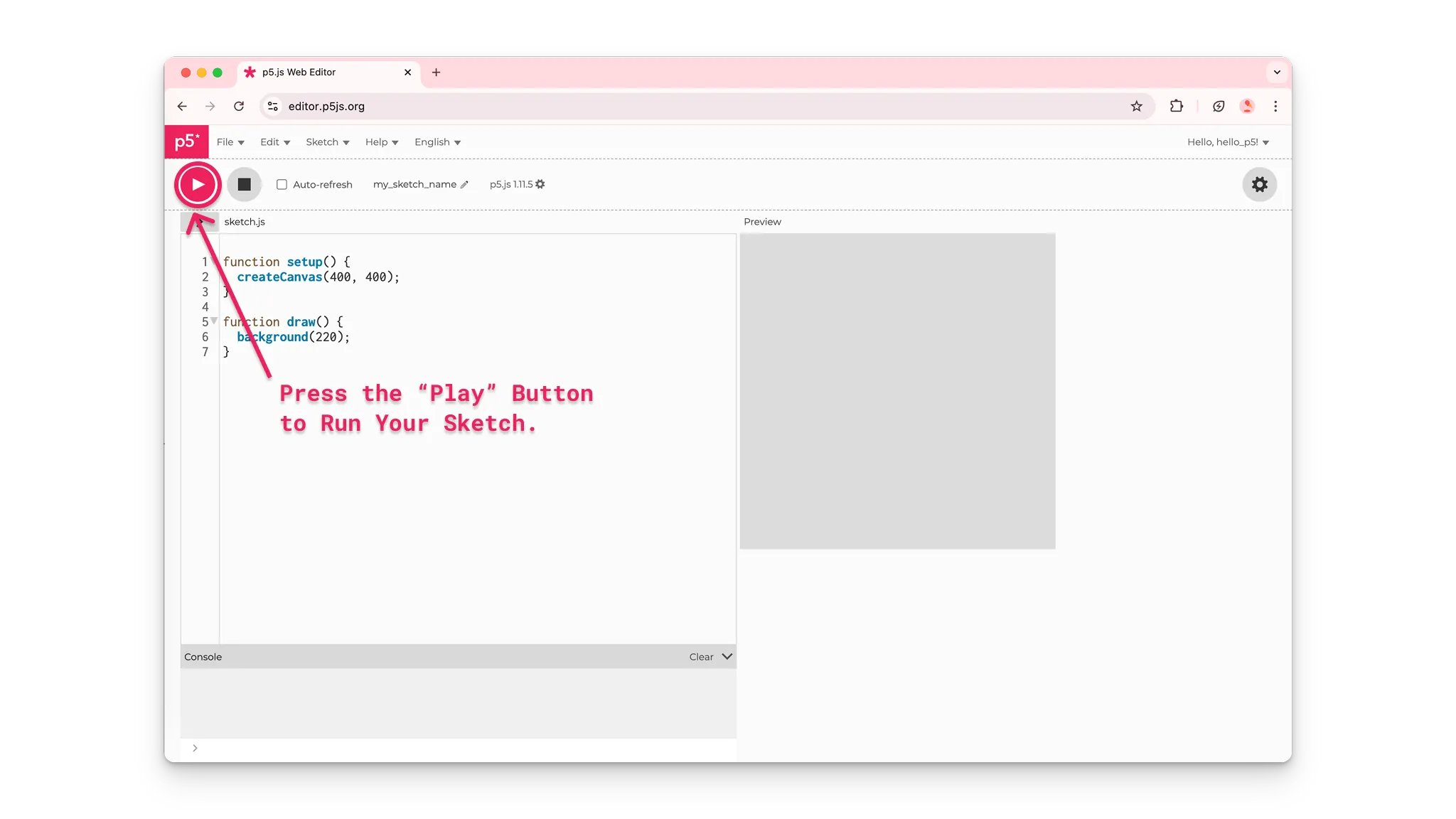This screenshot has width=1456, height=819.
Task: Bookmark the page with the star icon
Action: (x=1137, y=106)
